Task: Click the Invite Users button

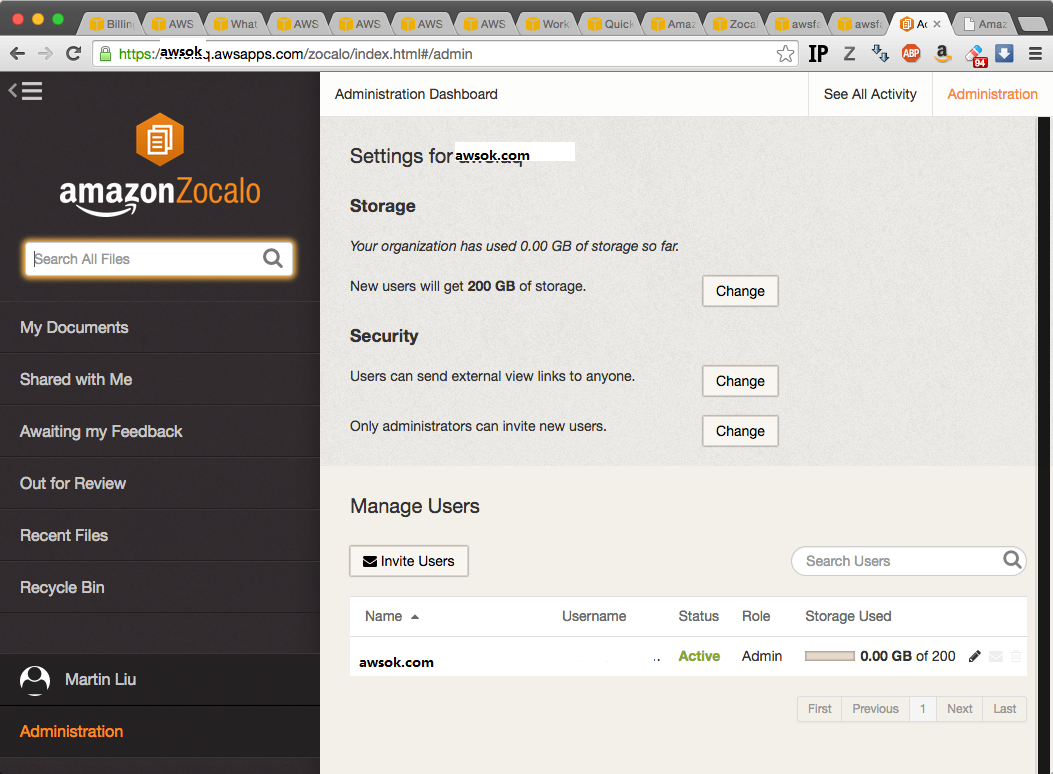Action: tap(408, 561)
